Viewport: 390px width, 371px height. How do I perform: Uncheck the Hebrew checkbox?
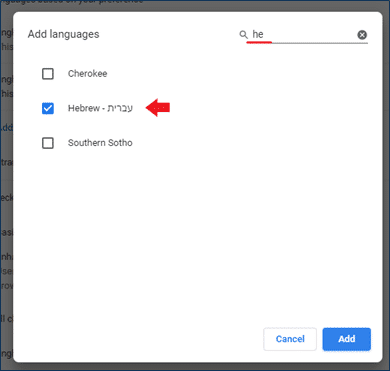point(48,108)
